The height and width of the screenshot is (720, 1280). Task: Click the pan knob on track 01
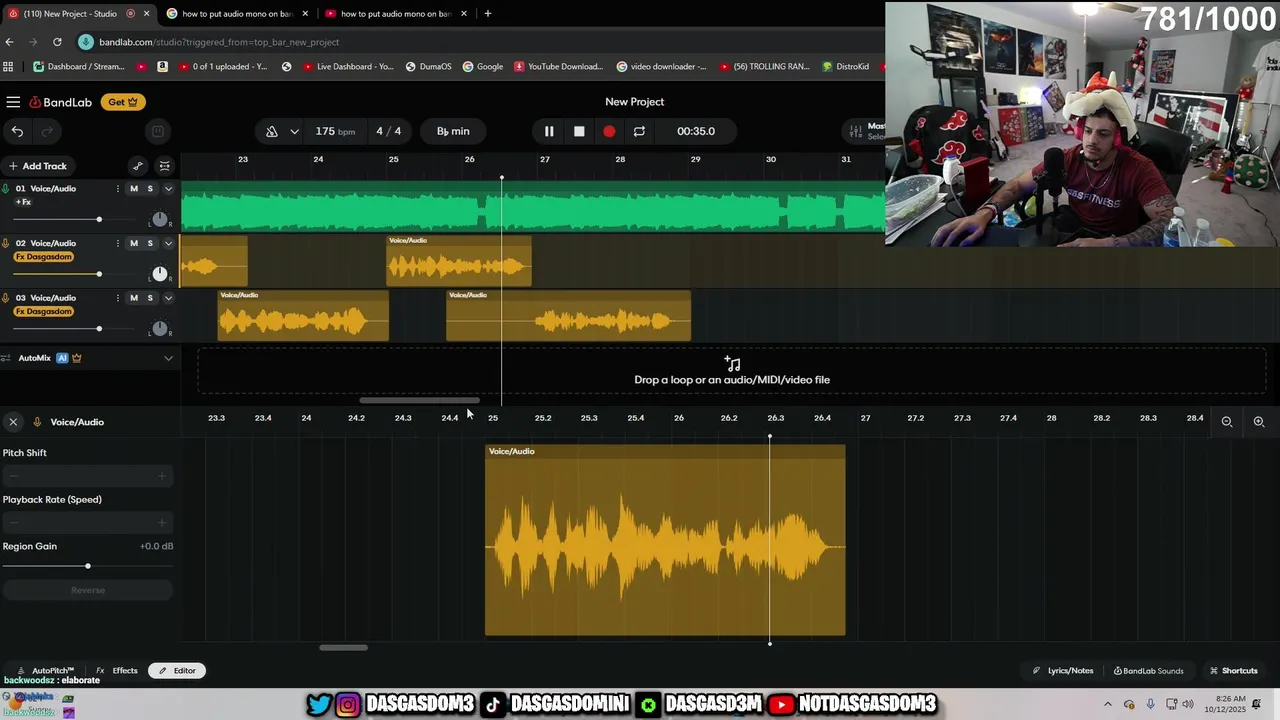(159, 219)
